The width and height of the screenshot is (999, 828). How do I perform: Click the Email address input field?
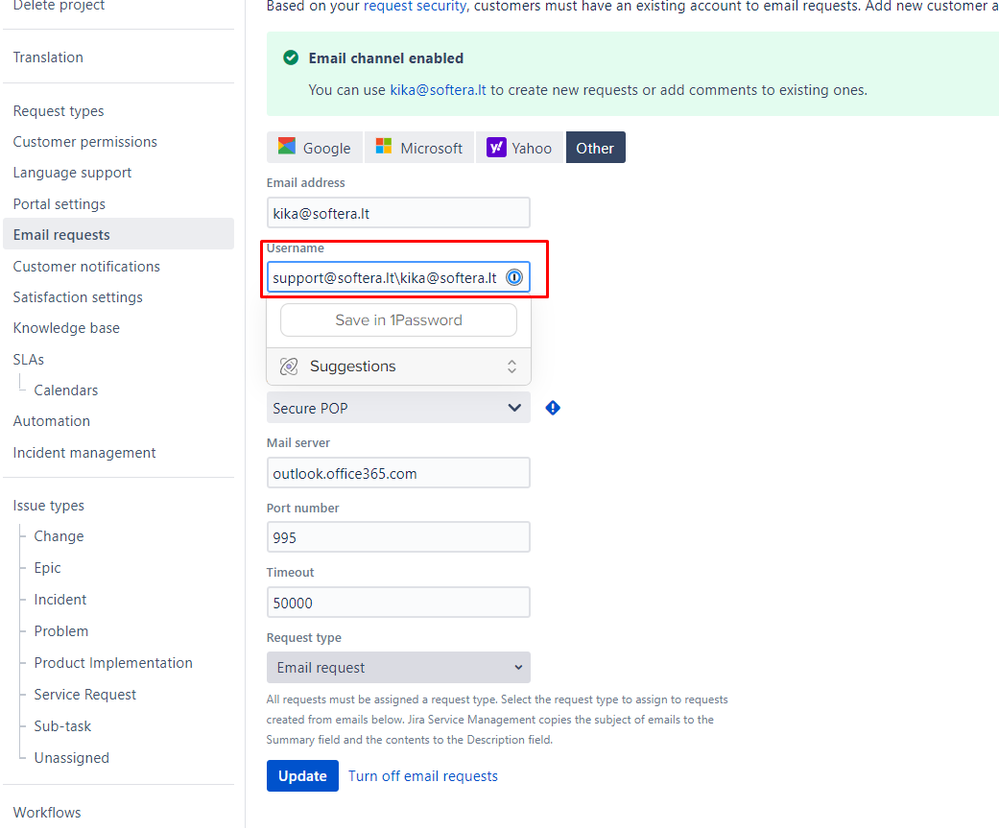tap(398, 213)
